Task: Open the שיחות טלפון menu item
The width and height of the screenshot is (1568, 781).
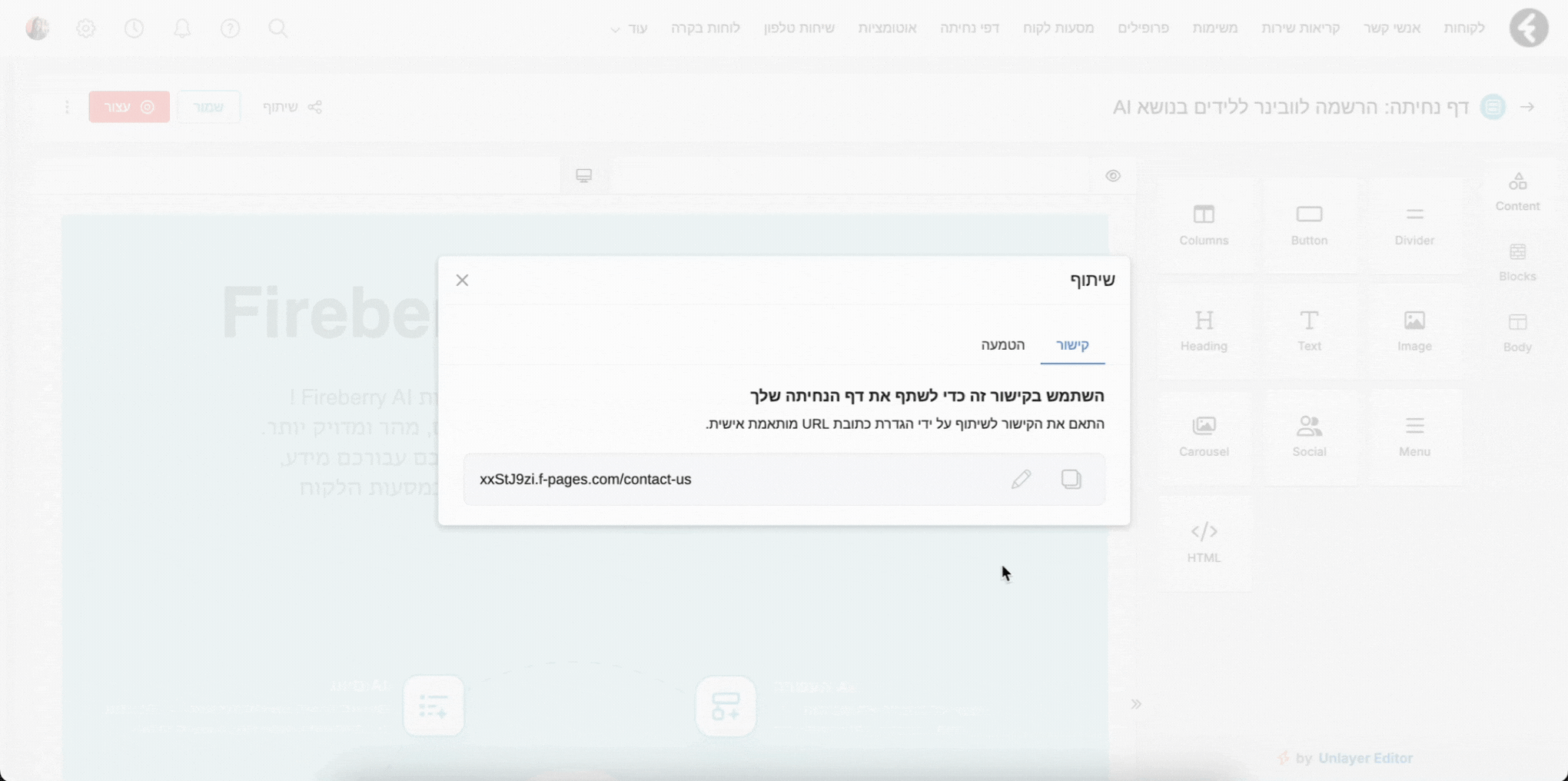Action: pyautogui.click(x=799, y=28)
